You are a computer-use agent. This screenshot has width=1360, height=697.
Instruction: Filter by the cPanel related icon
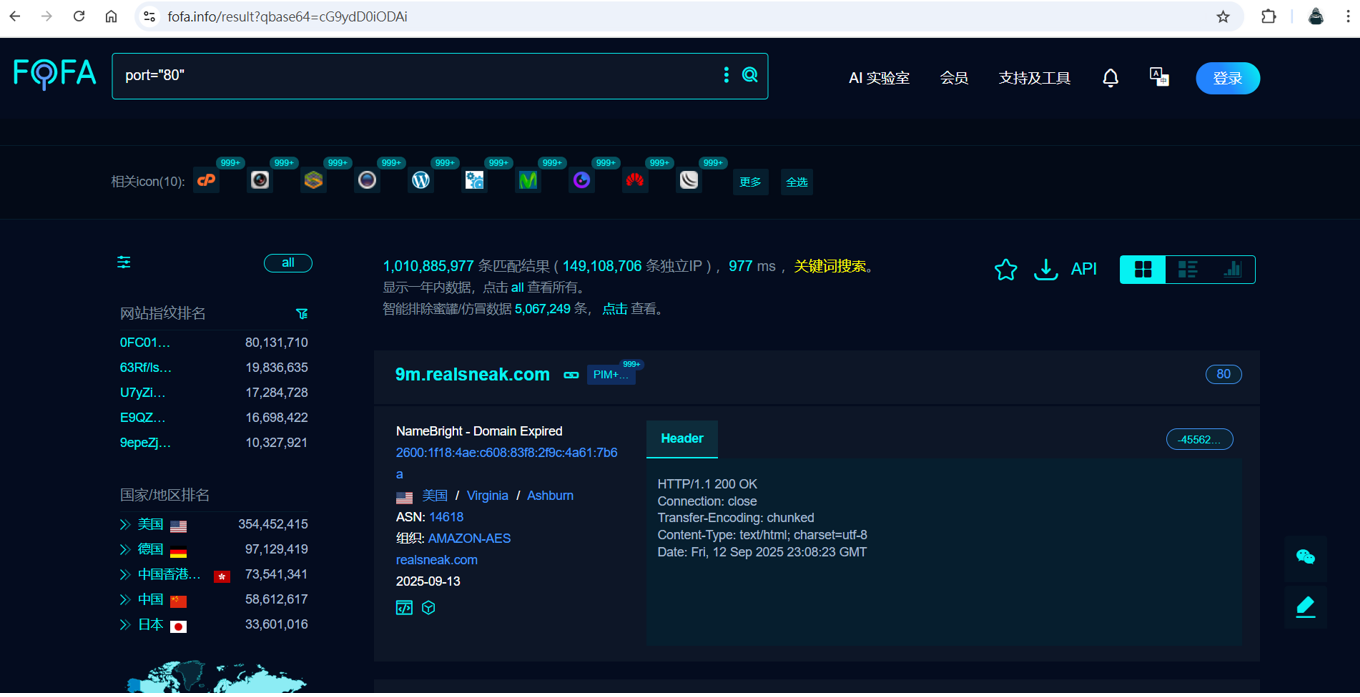[207, 181]
